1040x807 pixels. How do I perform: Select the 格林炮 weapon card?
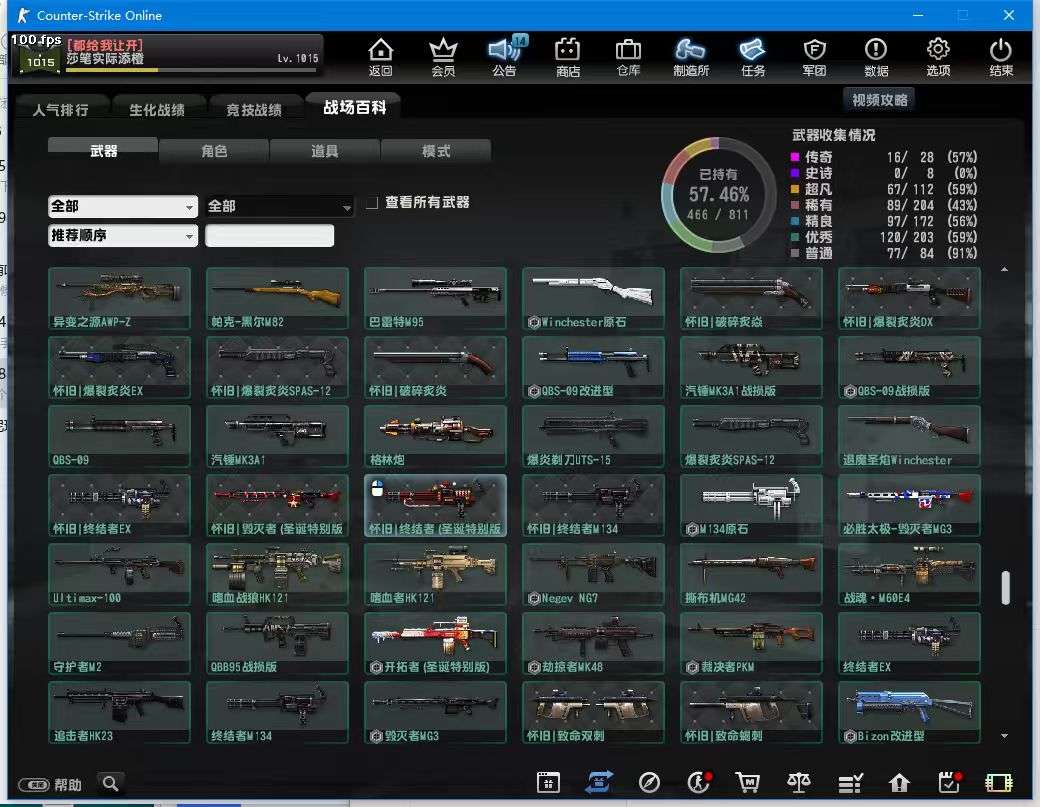tap(435, 436)
